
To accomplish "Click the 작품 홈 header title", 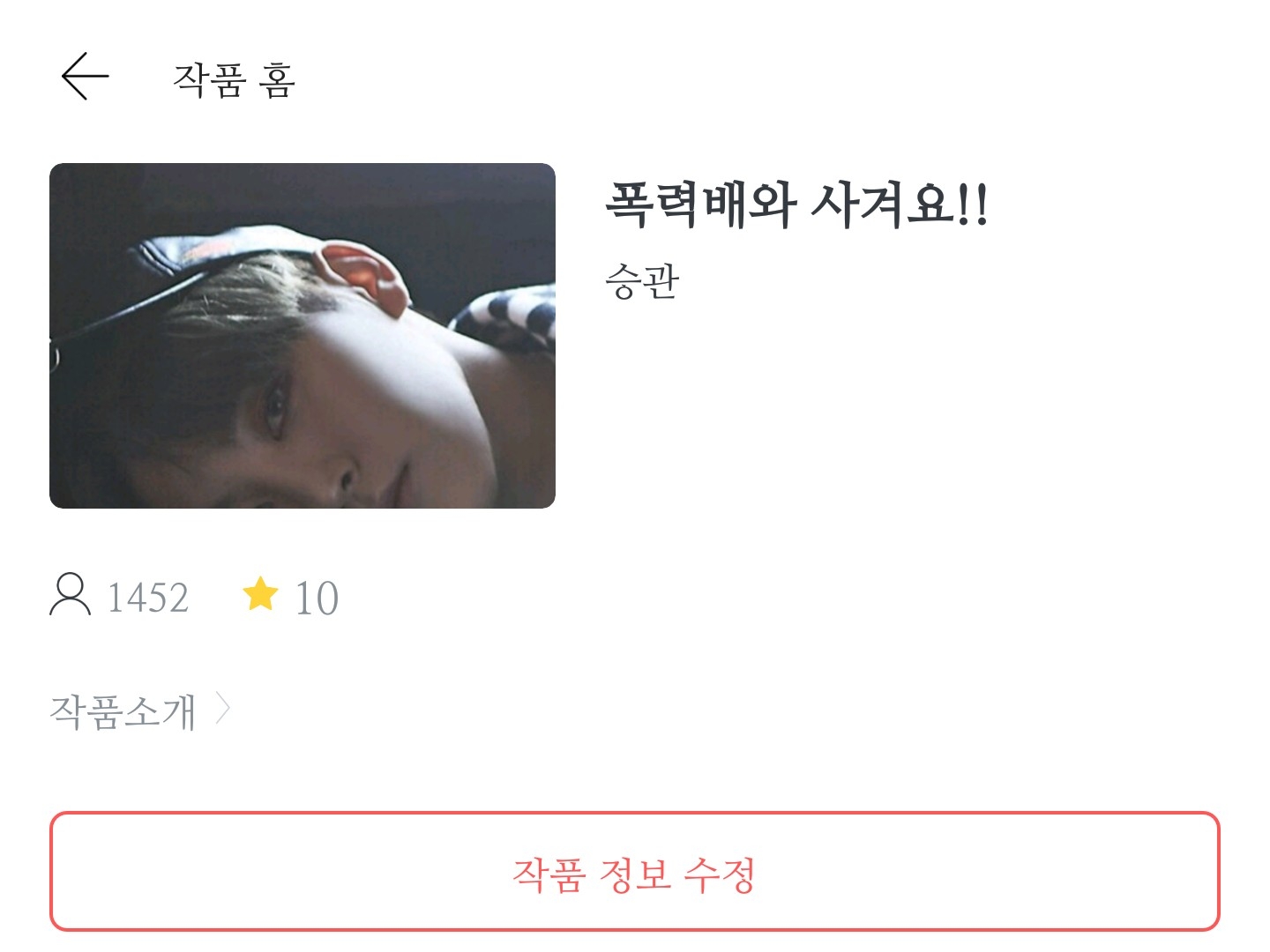I will [x=234, y=78].
